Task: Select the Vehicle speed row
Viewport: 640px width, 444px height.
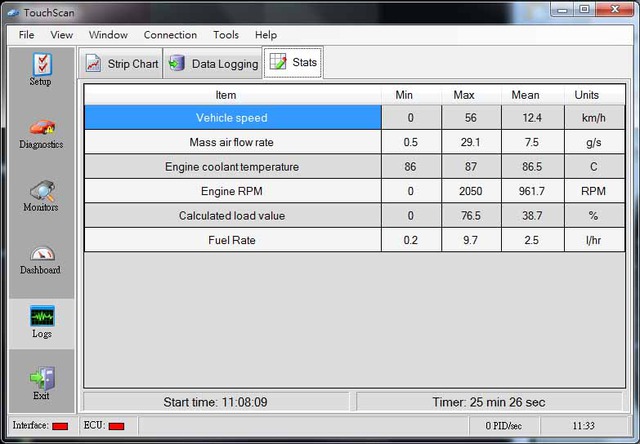Action: [x=232, y=118]
